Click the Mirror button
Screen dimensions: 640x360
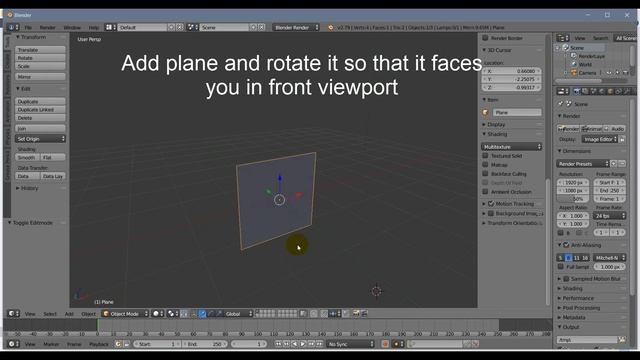click(40, 76)
